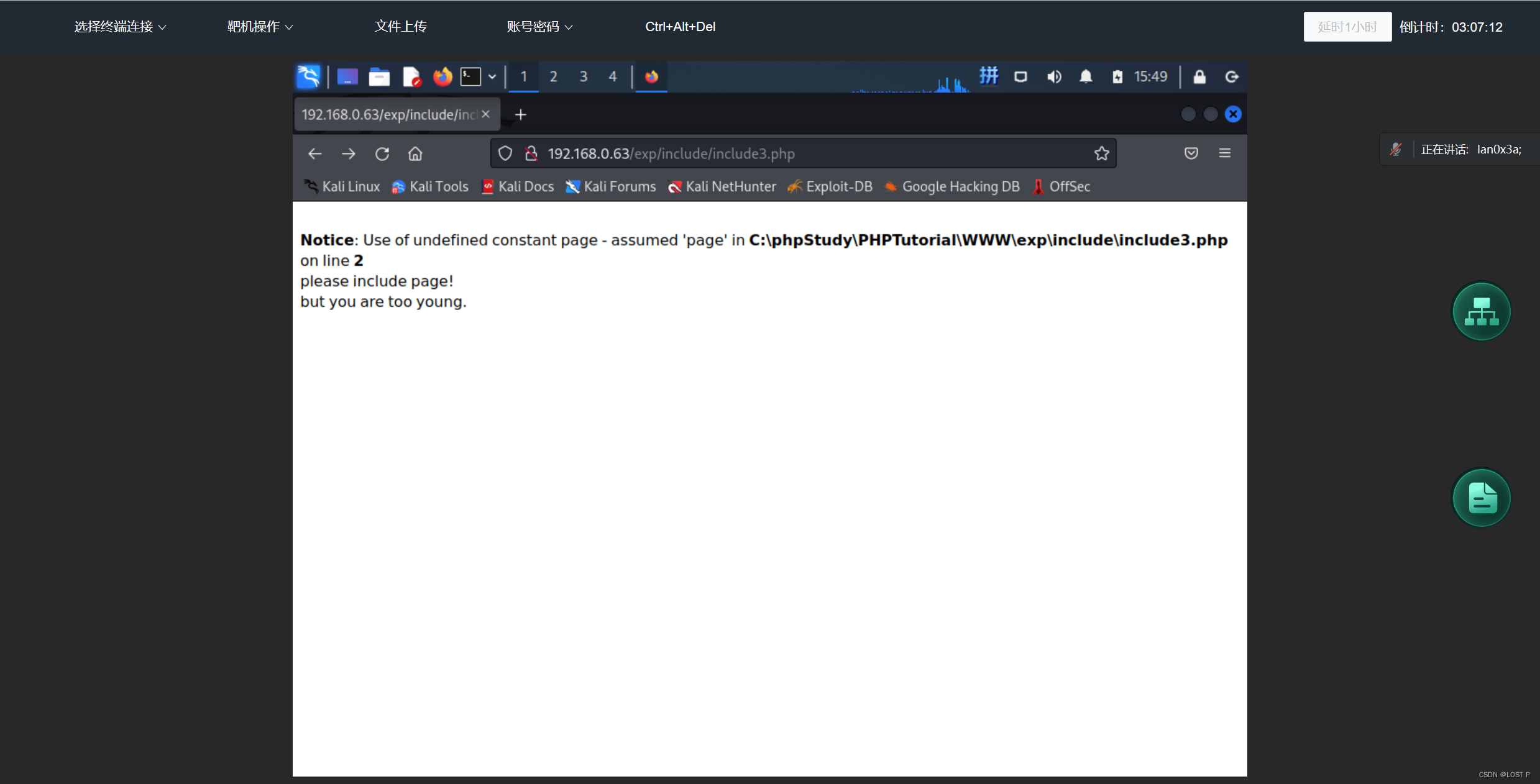This screenshot has height=784, width=1540.
Task: Switch to workspace 2
Action: 554,76
